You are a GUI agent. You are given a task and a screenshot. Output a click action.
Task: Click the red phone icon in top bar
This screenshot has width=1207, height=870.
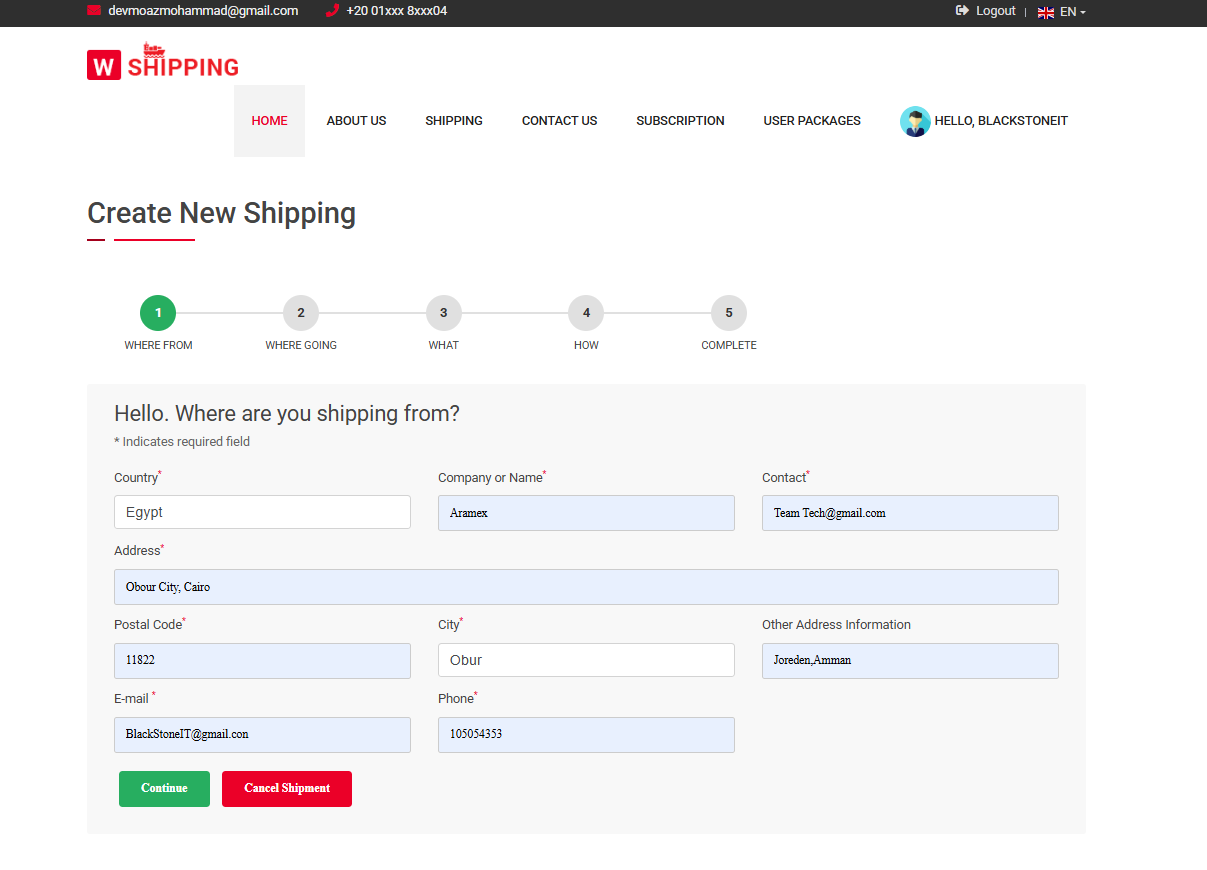click(333, 11)
